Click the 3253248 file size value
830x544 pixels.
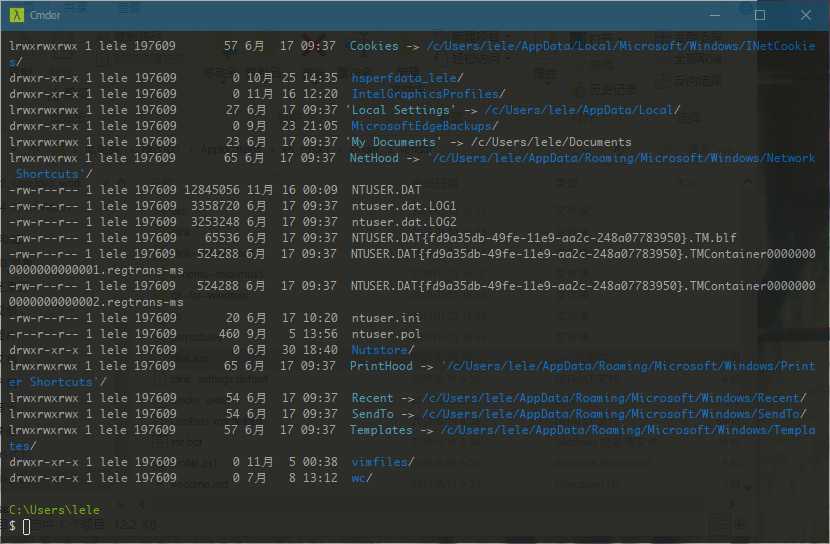click(215, 222)
